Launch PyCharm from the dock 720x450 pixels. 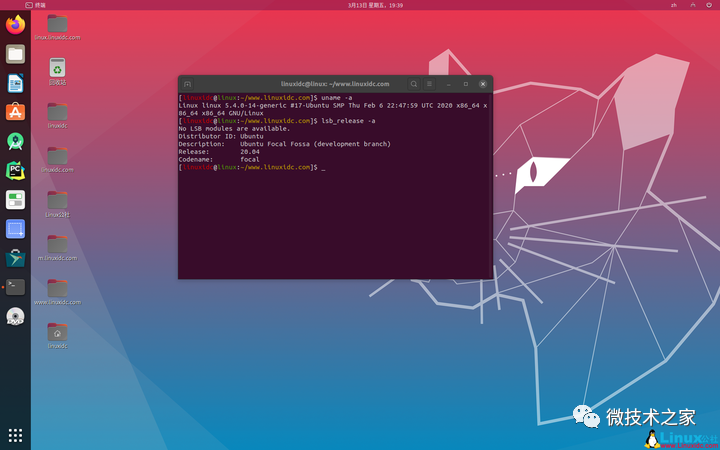16,171
